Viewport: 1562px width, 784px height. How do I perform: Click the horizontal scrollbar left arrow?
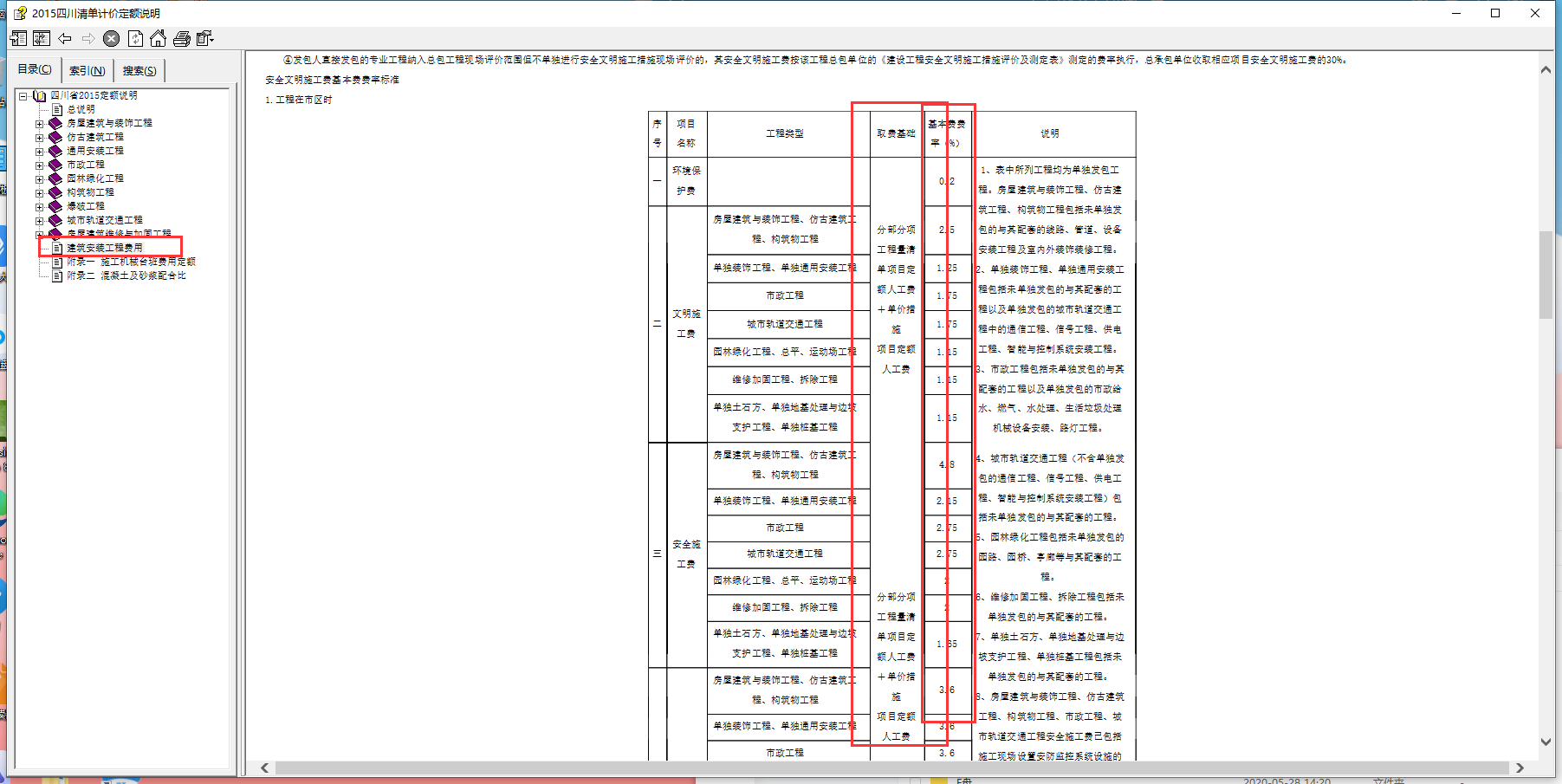coord(264,768)
